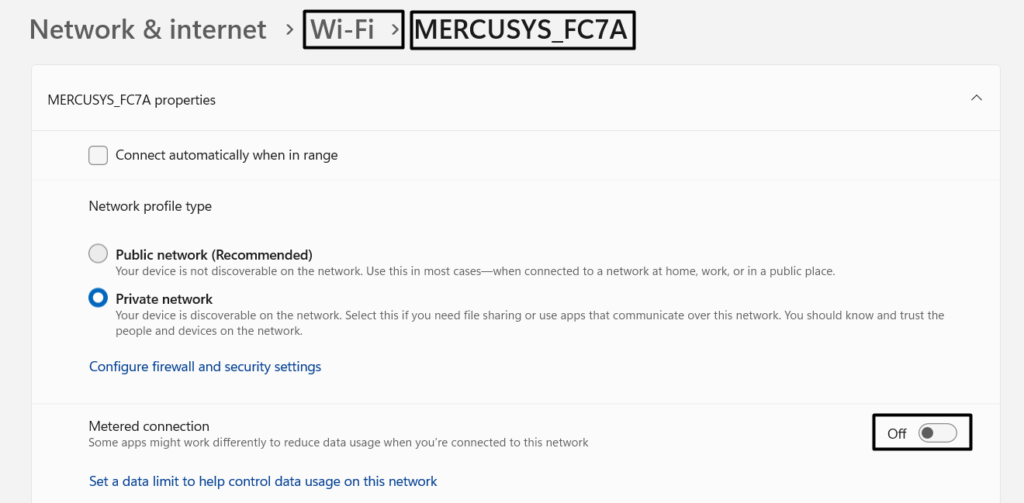Open the Set a data limit link

click(x=263, y=481)
